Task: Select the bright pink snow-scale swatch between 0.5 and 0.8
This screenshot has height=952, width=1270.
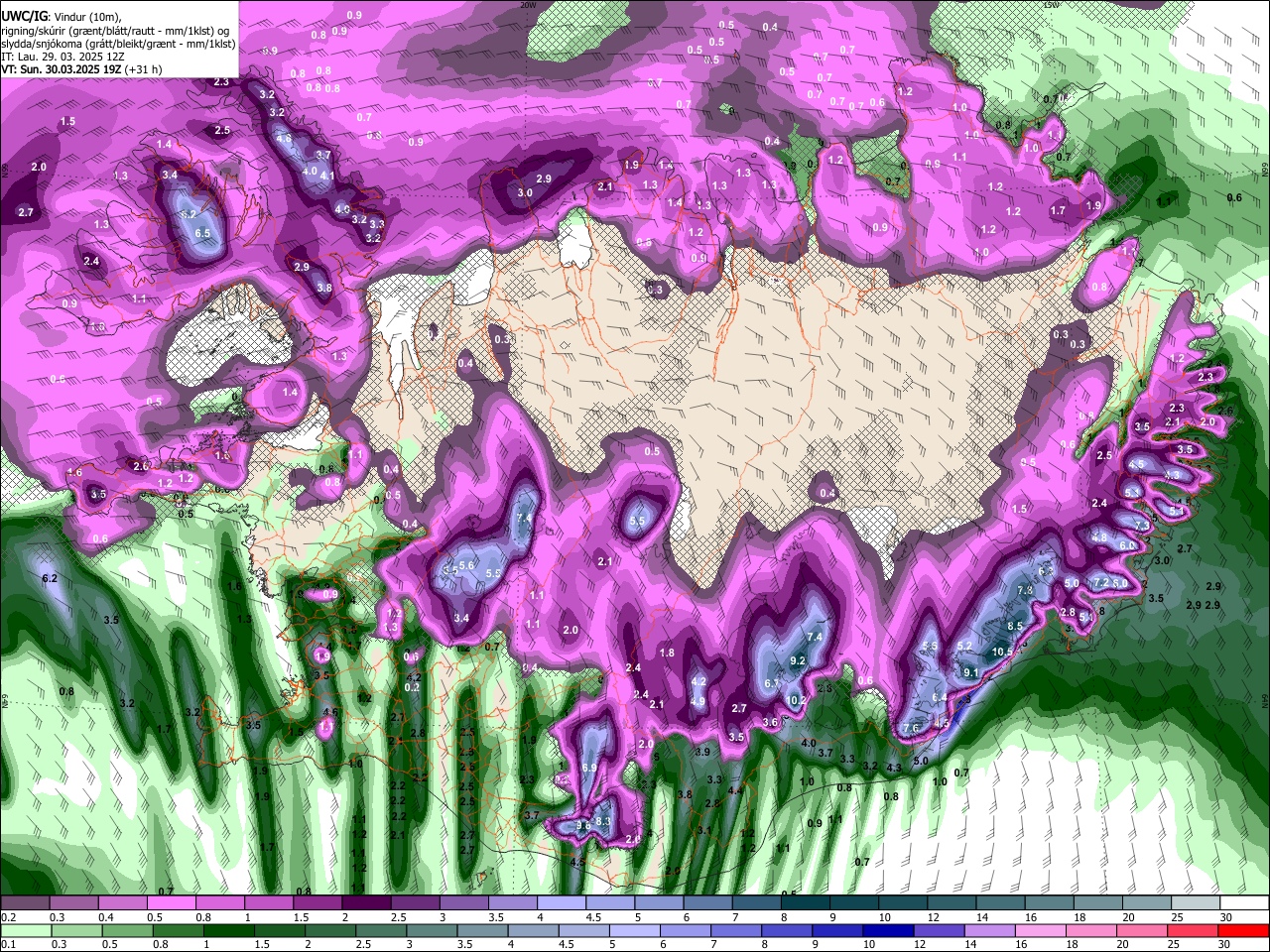Action: (171, 902)
